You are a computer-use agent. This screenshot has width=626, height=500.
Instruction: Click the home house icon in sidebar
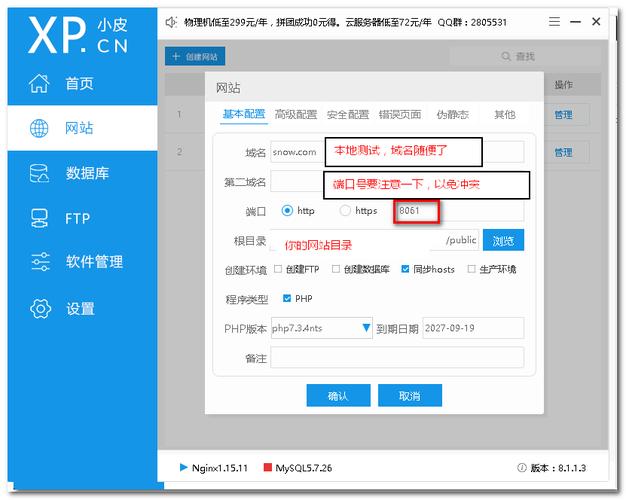[x=39, y=83]
